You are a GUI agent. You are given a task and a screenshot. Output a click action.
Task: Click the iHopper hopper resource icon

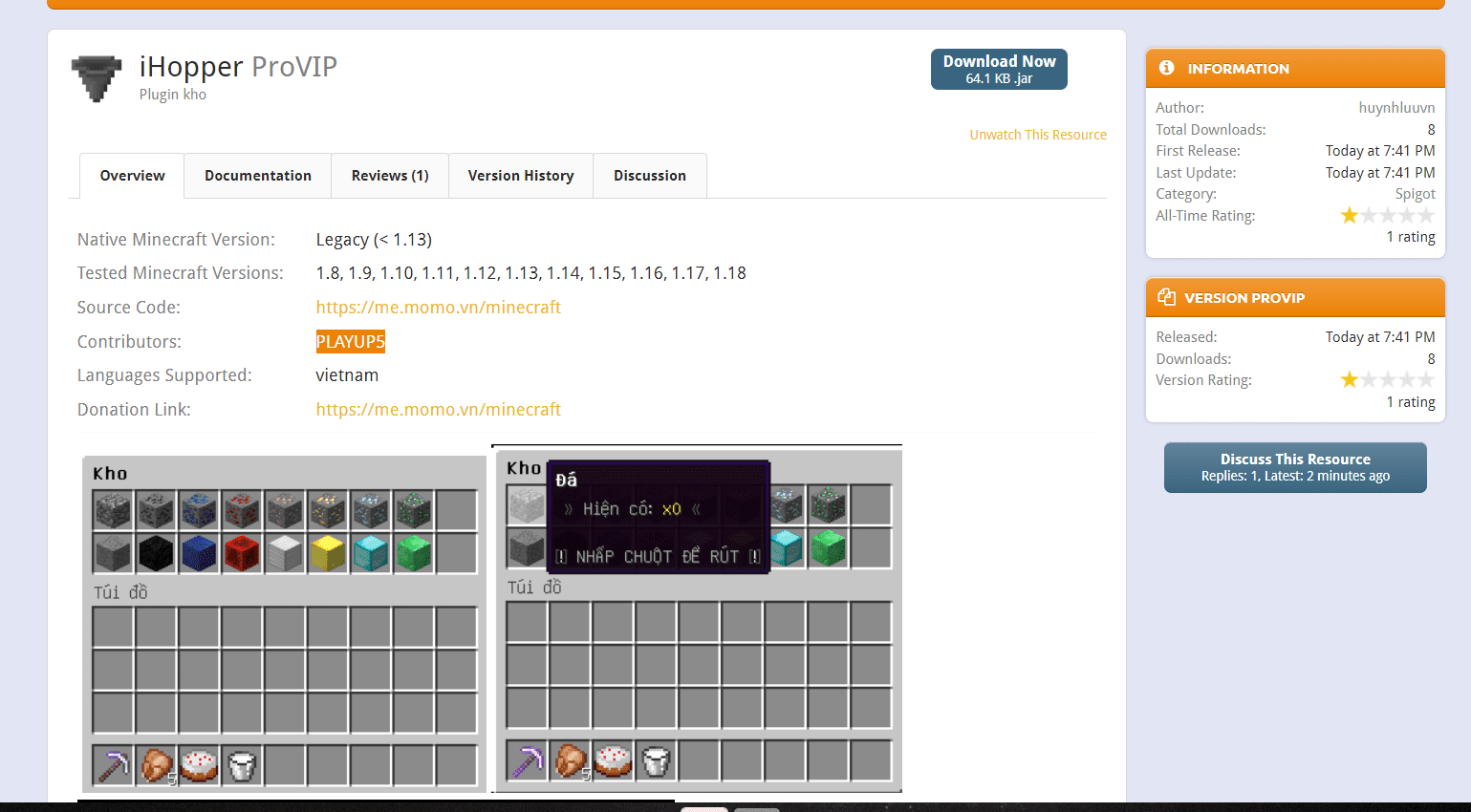click(x=97, y=78)
